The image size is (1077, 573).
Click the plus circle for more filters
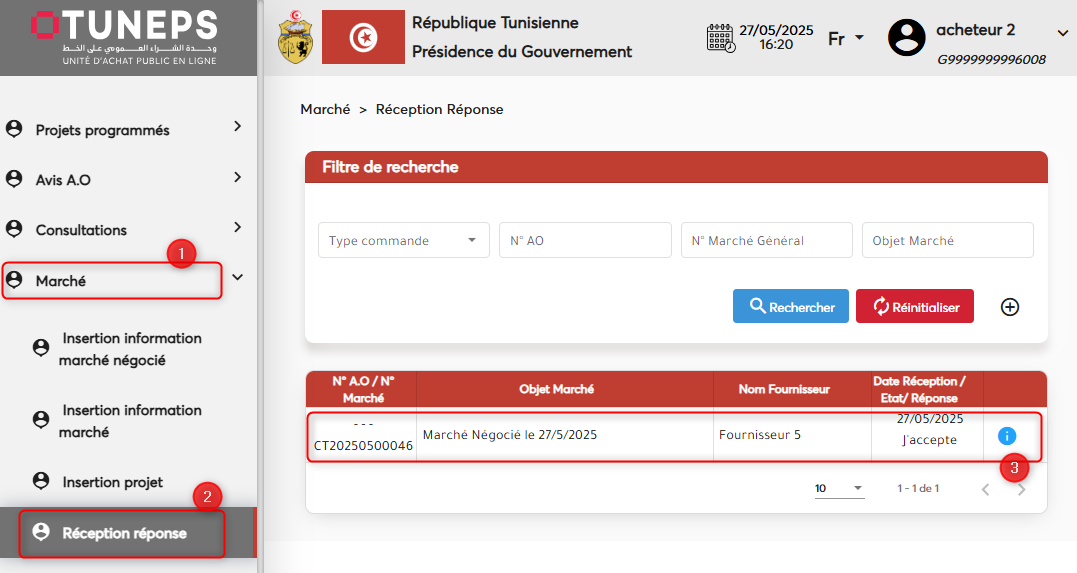pos(1010,307)
